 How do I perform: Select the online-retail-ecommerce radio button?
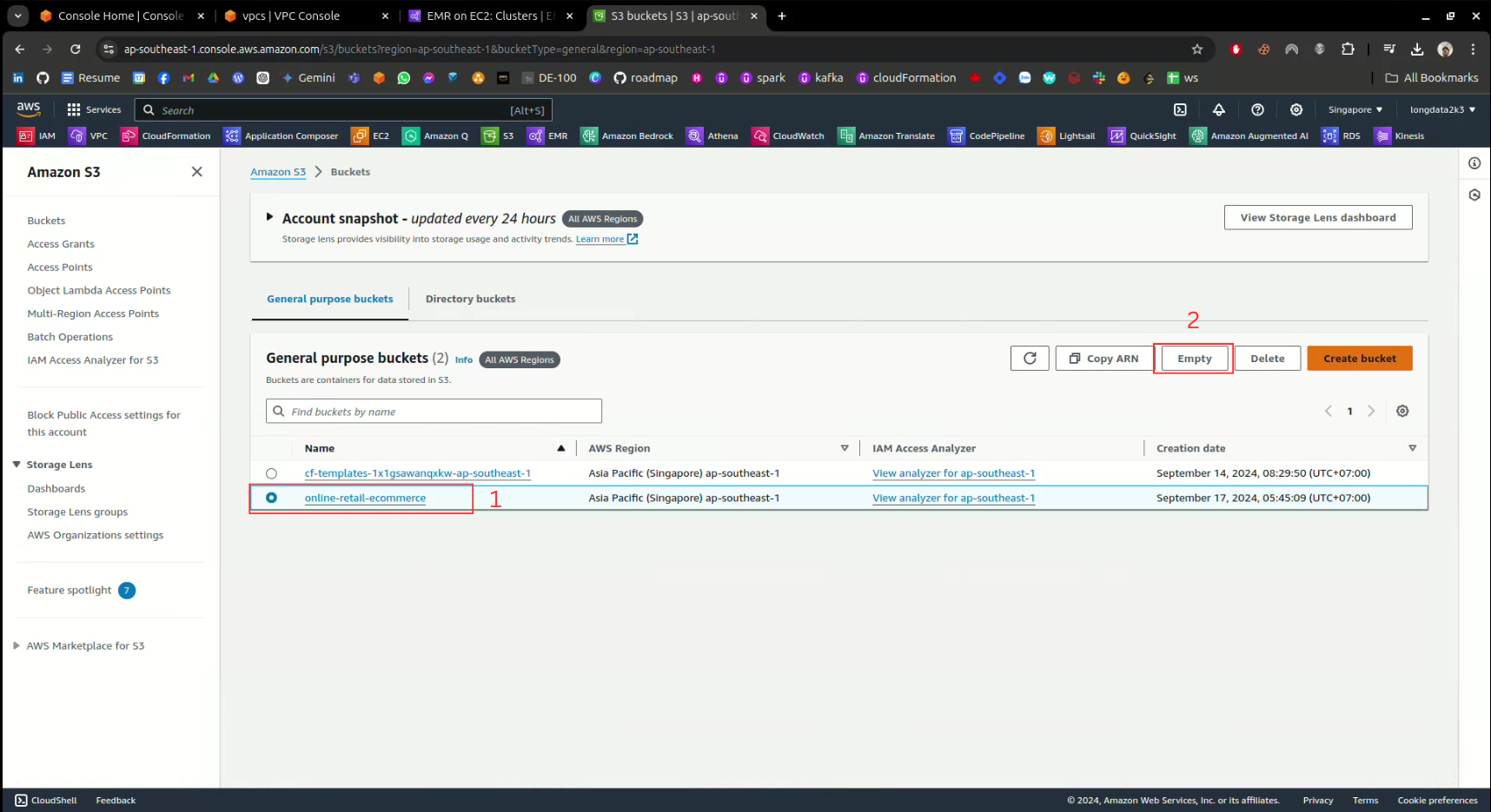[x=272, y=498]
